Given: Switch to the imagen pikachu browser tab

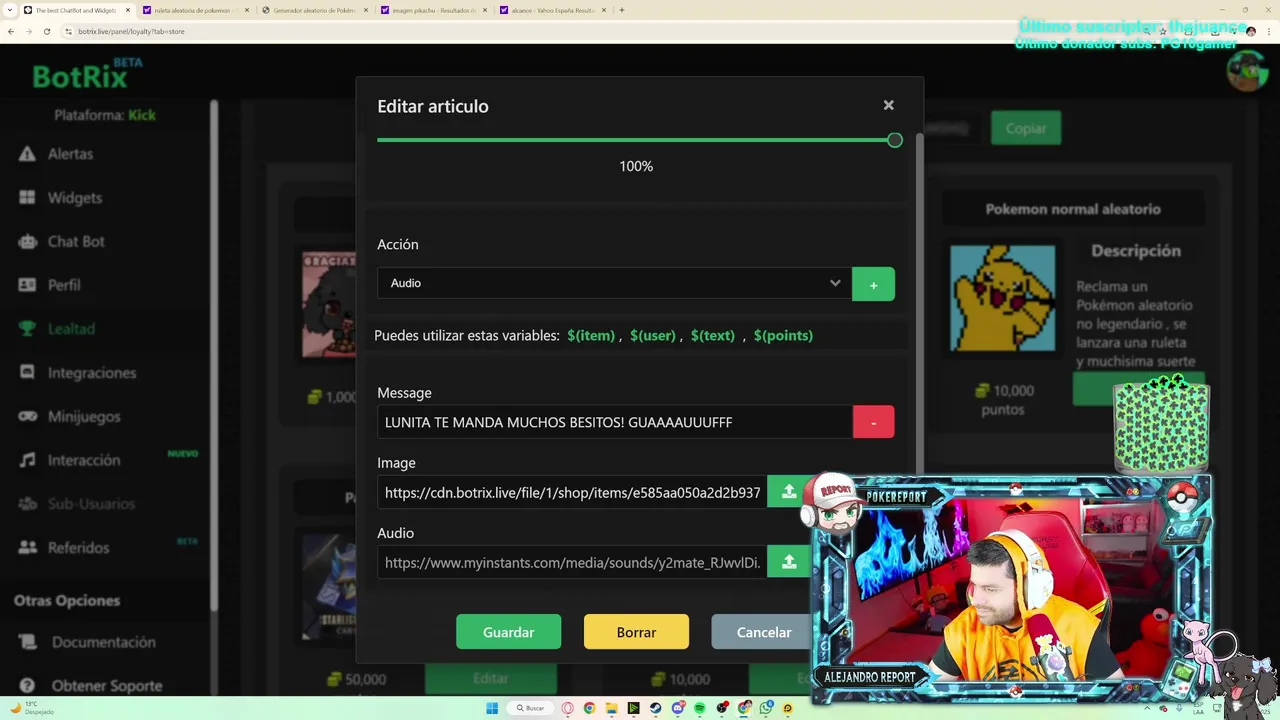Looking at the screenshot, I should click(x=433, y=10).
